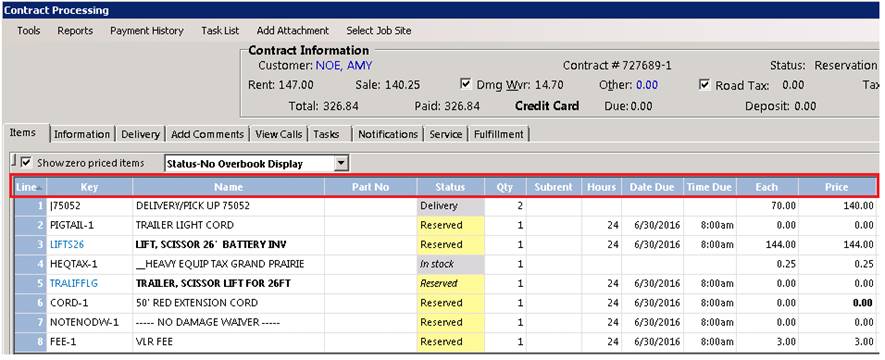Click TRAILER, SCISSOR LIFT FOR 26FT cell

(229, 283)
